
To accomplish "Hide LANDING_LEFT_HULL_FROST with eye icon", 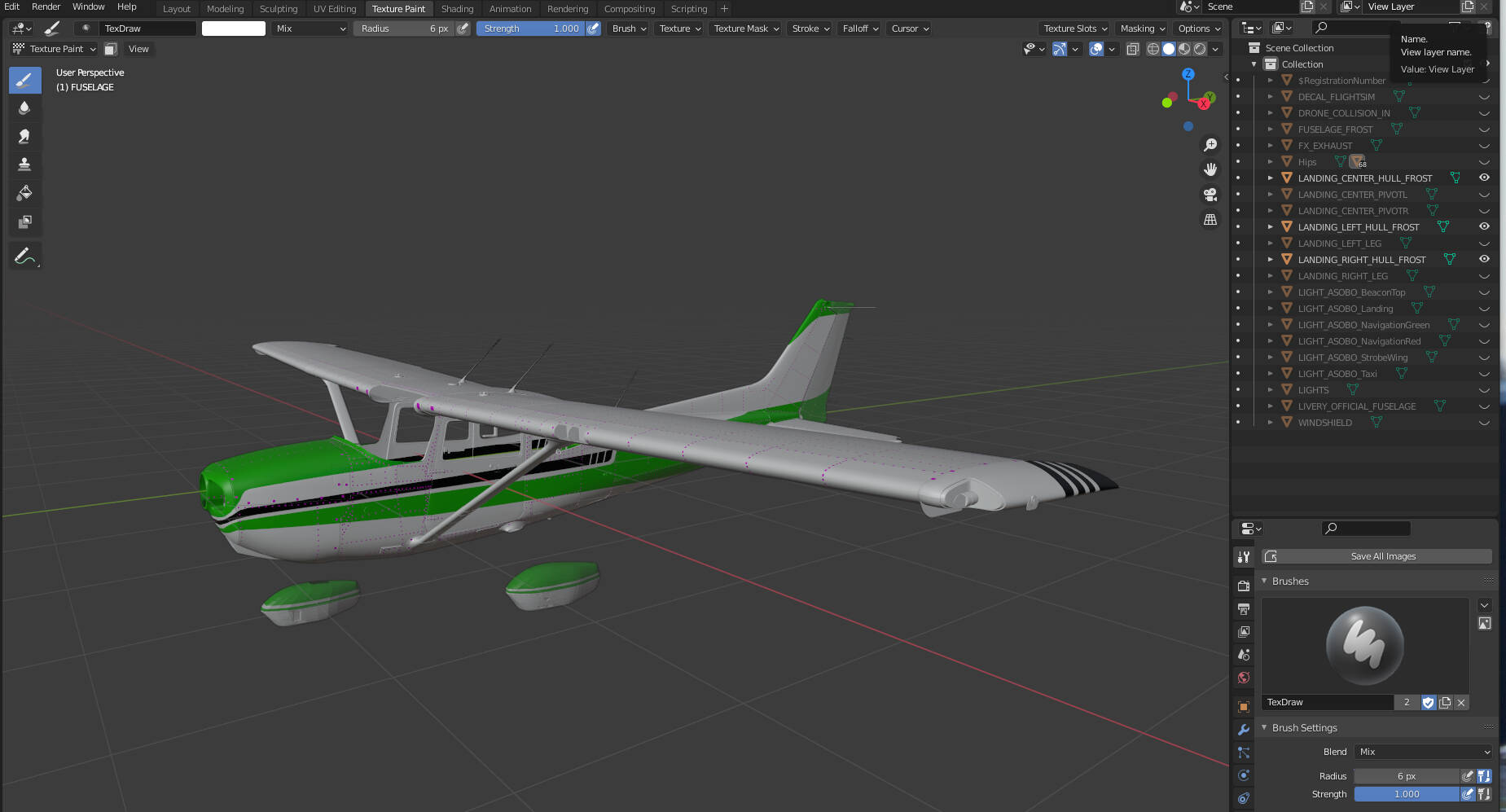I will coord(1484,226).
